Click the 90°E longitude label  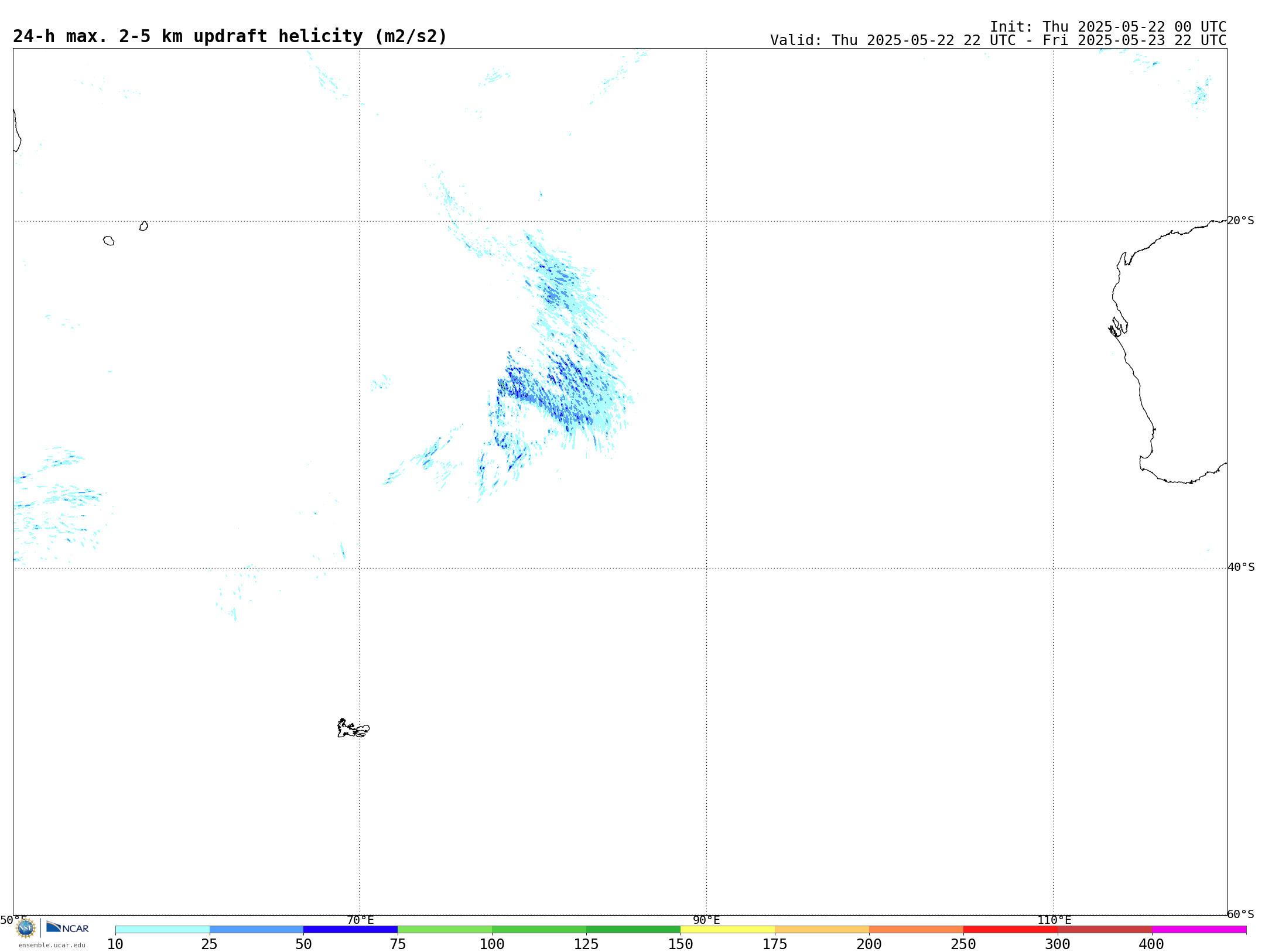(707, 920)
